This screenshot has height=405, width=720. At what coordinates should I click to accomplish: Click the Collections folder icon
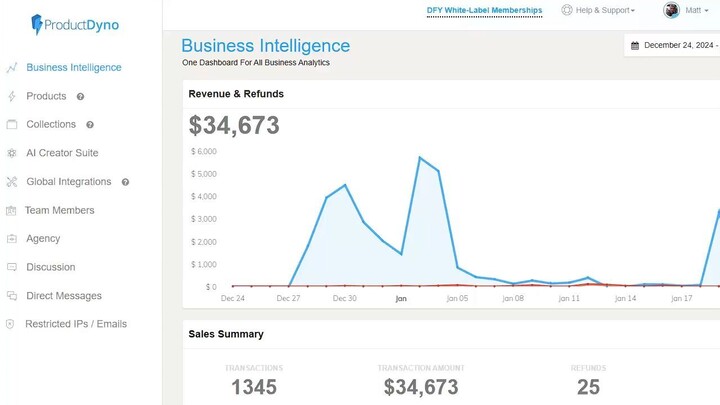pyautogui.click(x=11, y=125)
